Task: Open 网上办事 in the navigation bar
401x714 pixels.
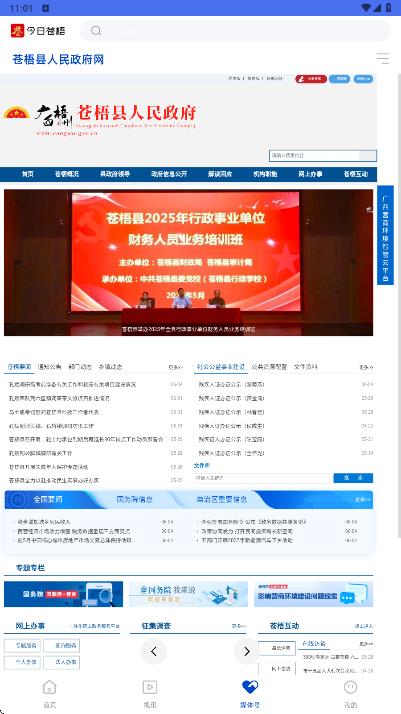Action: click(310, 174)
